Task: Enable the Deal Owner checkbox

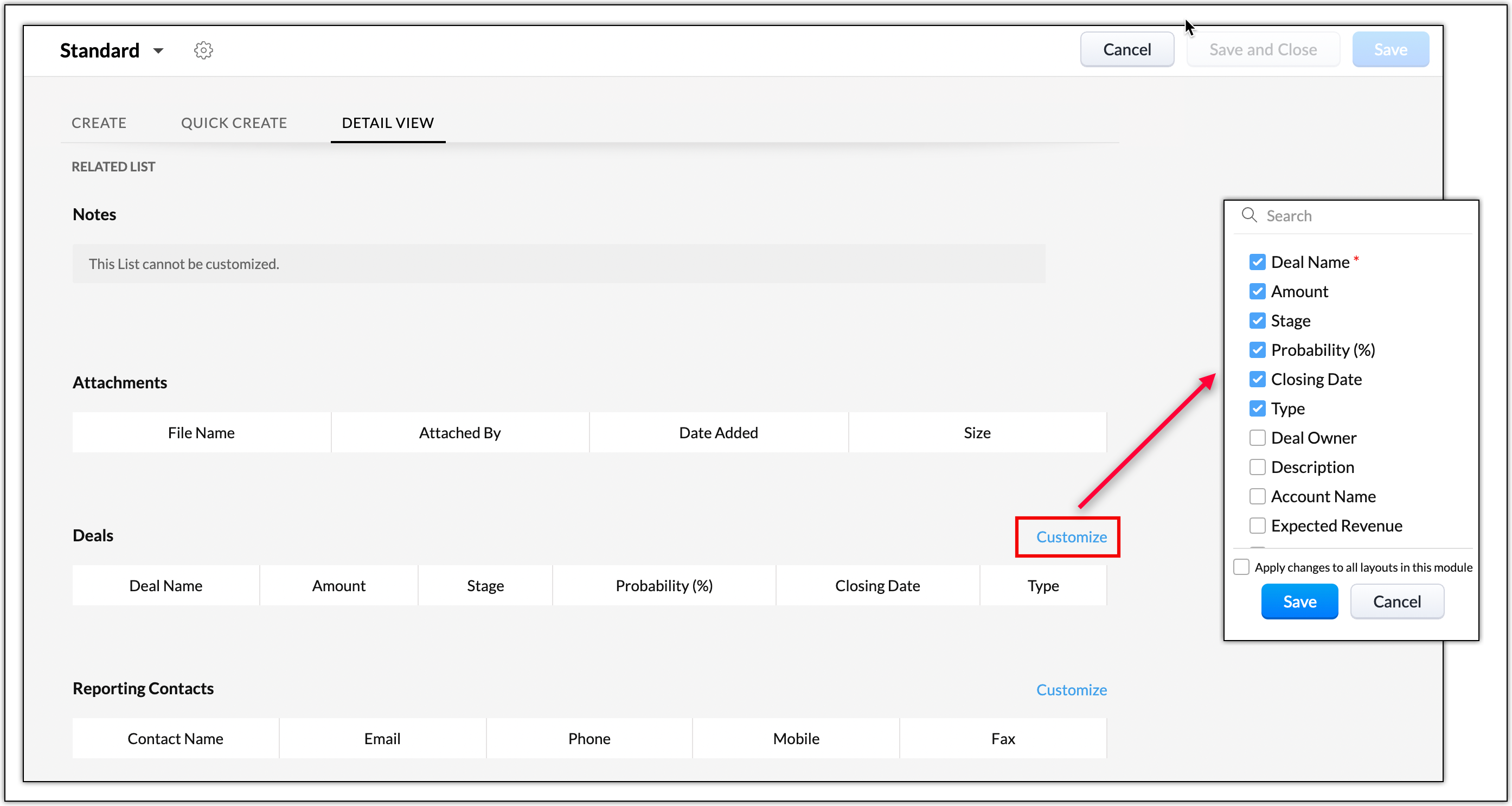Action: coord(1257,438)
